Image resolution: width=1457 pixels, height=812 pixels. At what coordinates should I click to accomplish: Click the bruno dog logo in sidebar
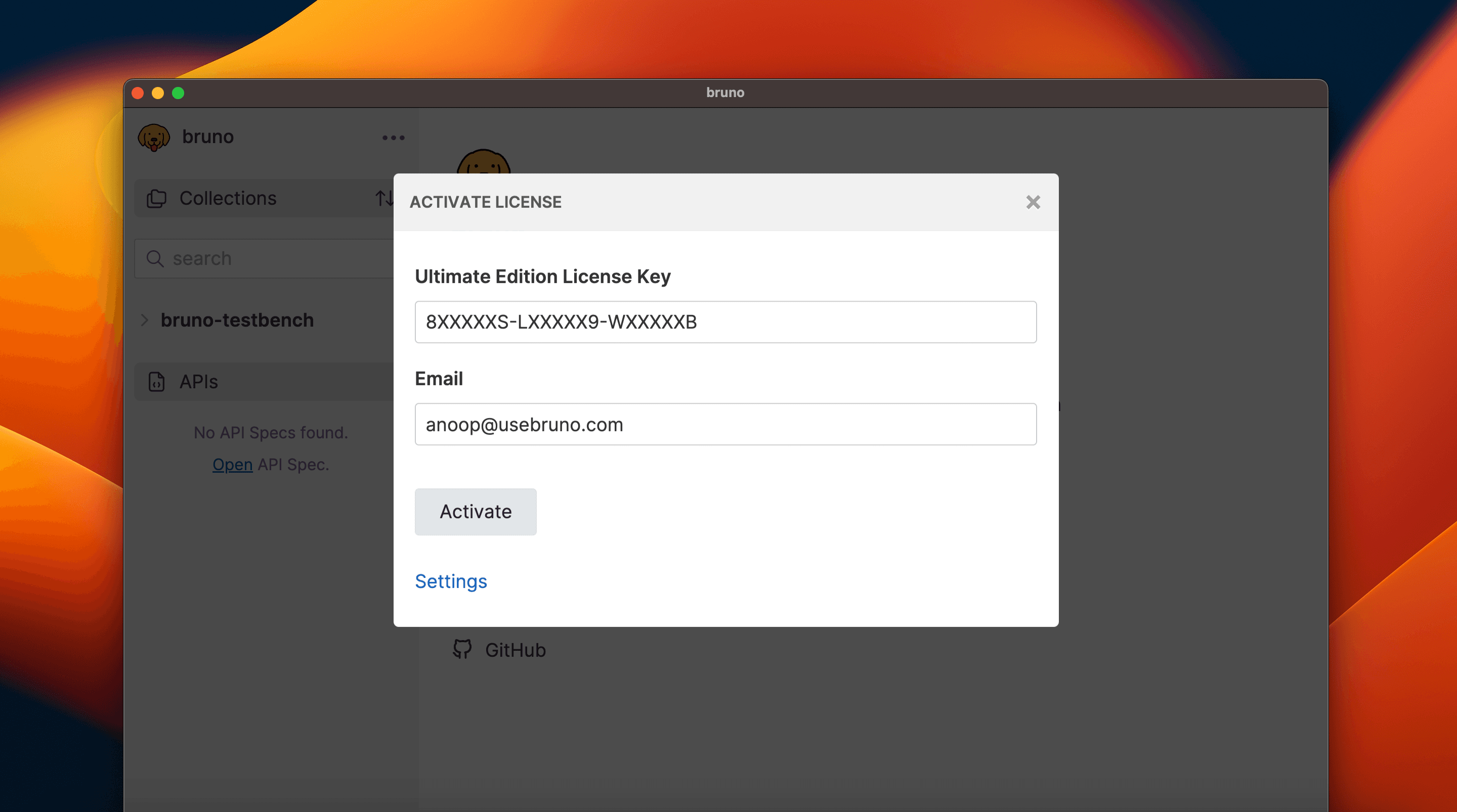[x=154, y=138]
